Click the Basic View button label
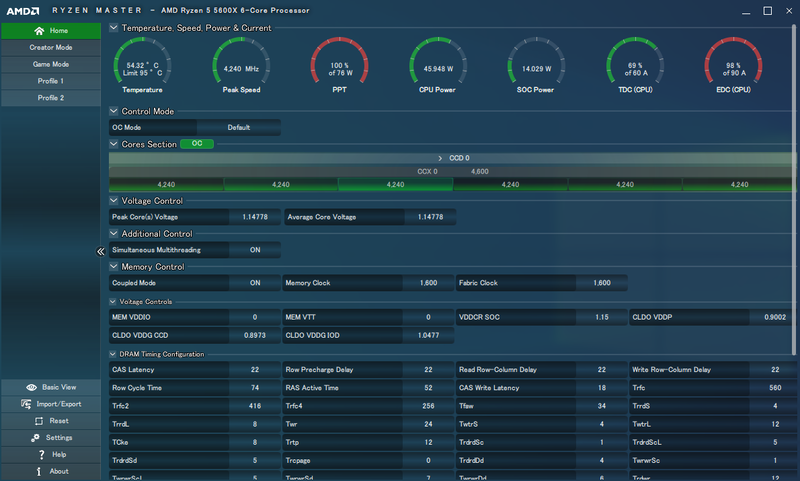This screenshot has height=481, width=800. (x=59, y=387)
